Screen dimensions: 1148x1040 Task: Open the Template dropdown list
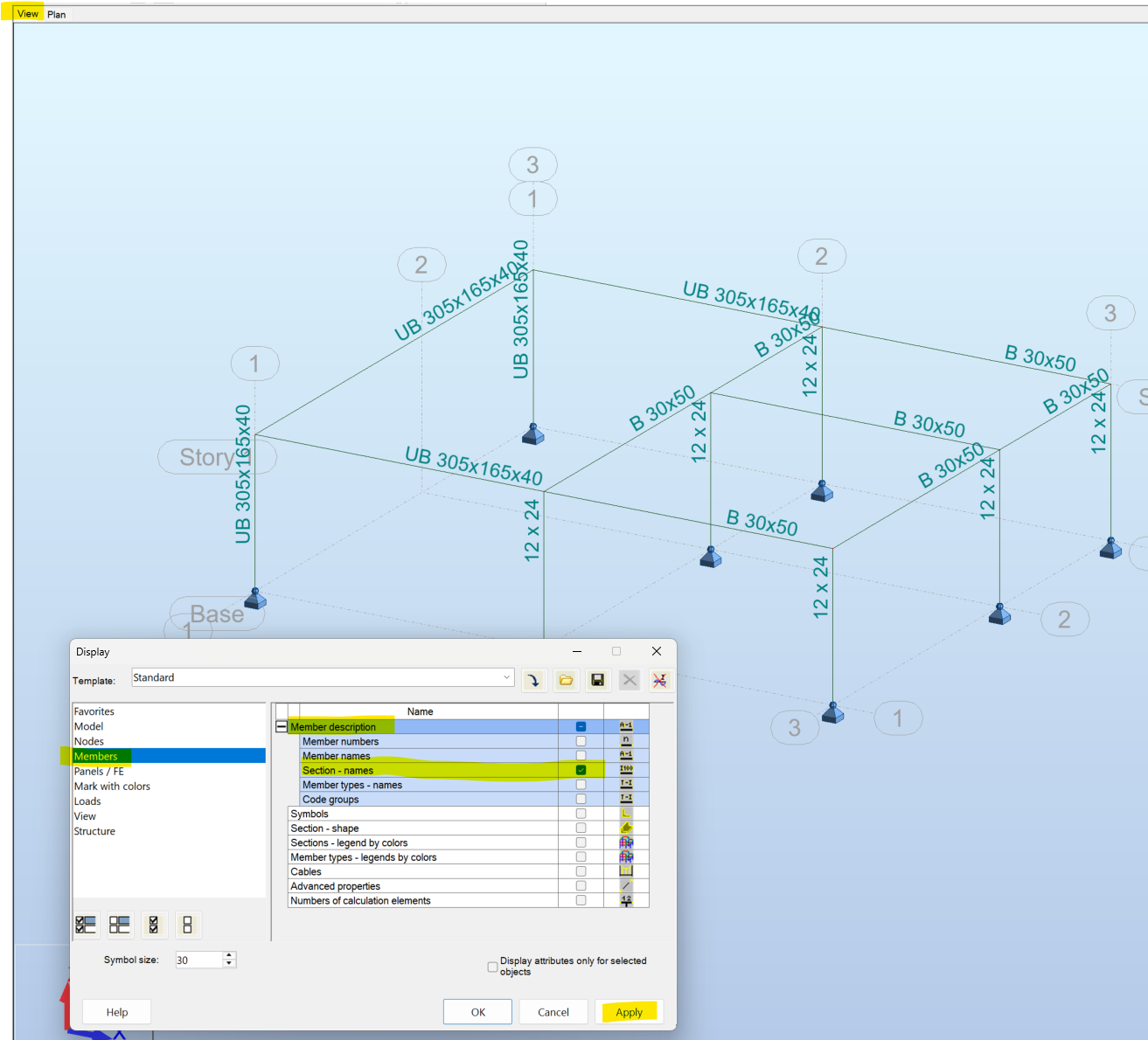tap(506, 677)
